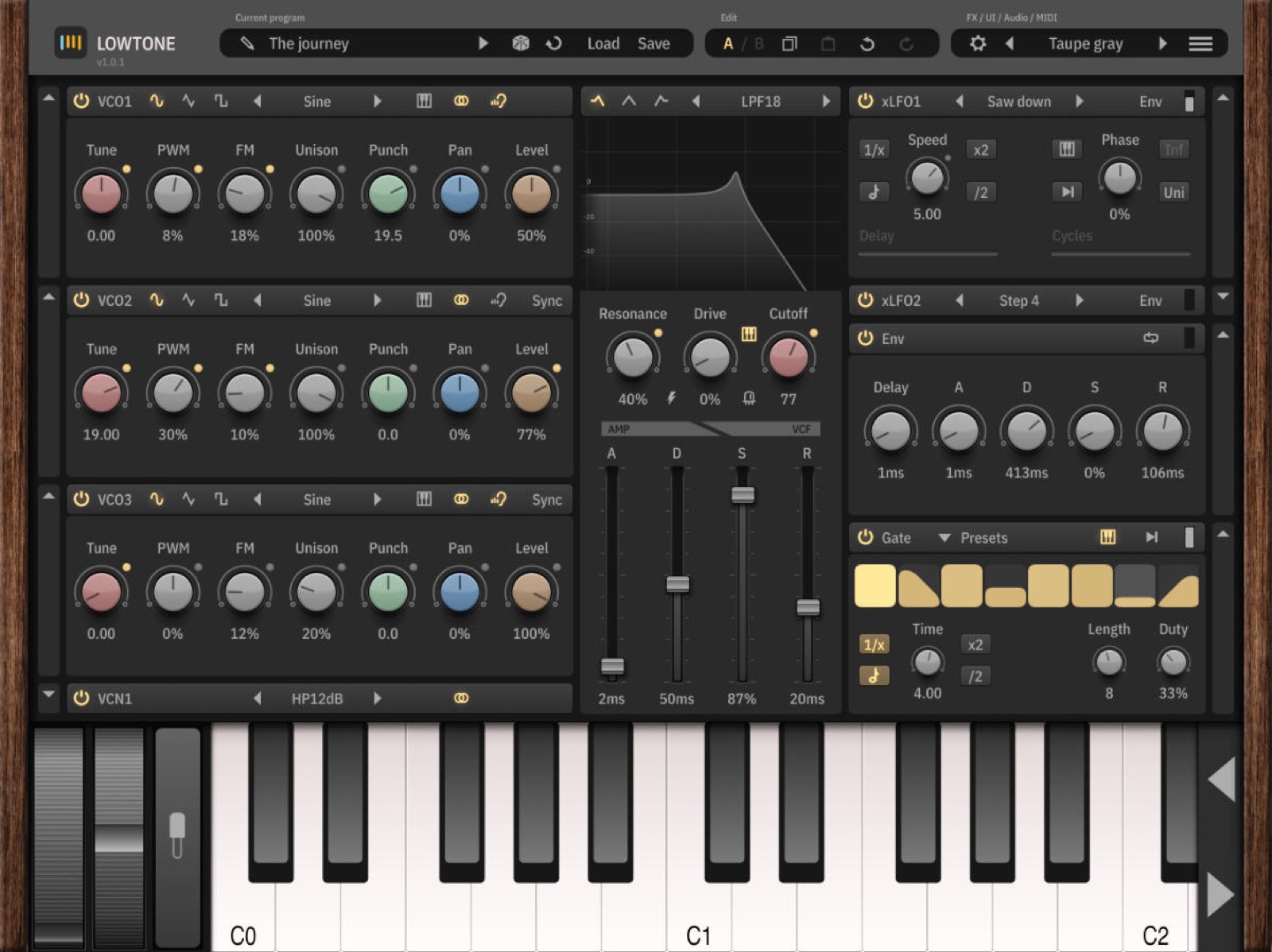Click the Uni button in xLFO1

[1173, 192]
